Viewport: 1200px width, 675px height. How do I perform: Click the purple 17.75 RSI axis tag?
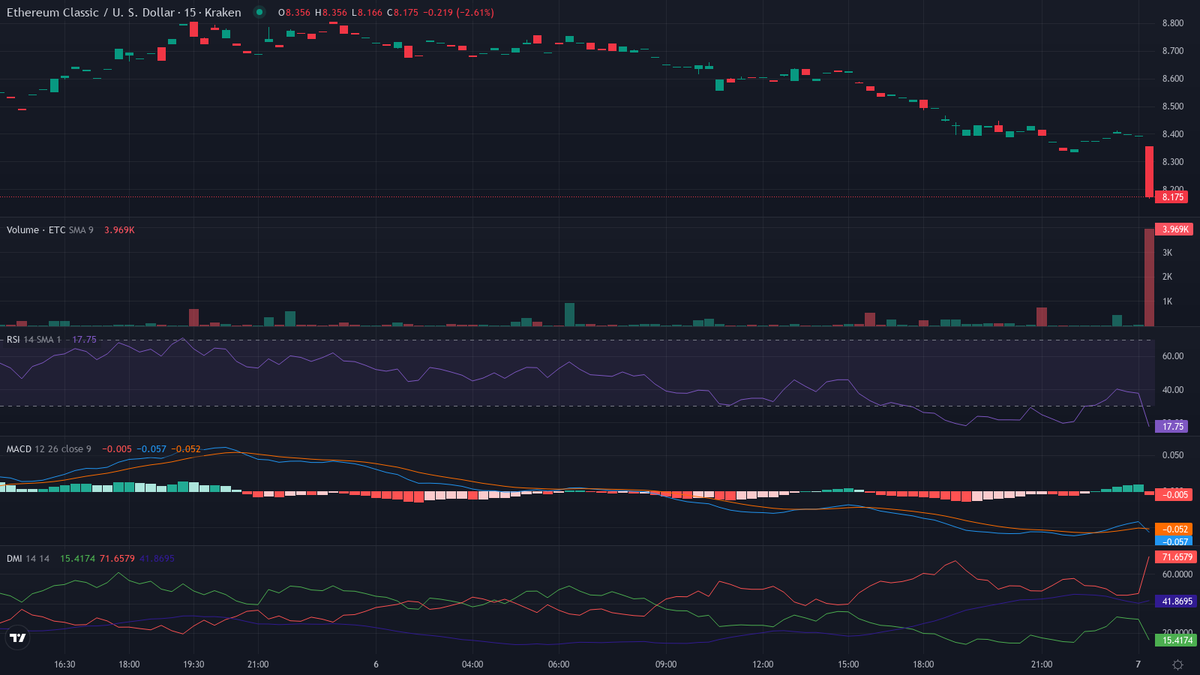(x=1171, y=426)
